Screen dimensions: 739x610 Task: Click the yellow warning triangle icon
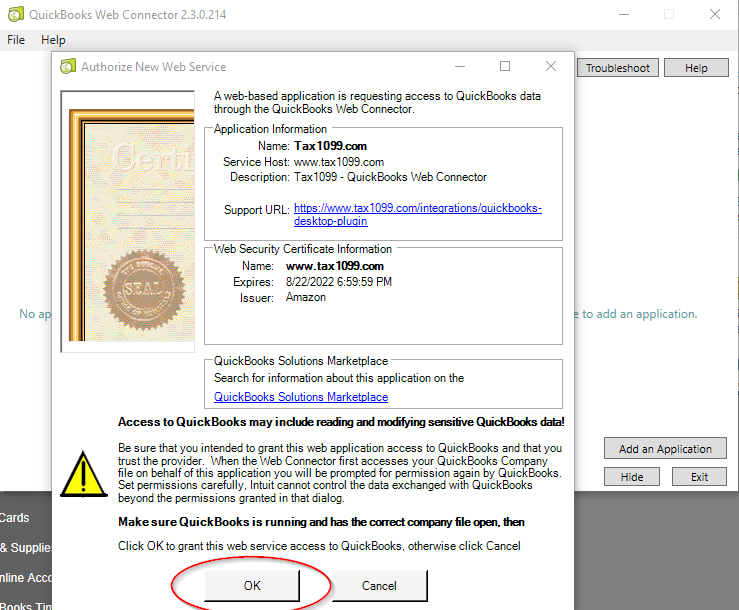pyautogui.click(x=83, y=474)
